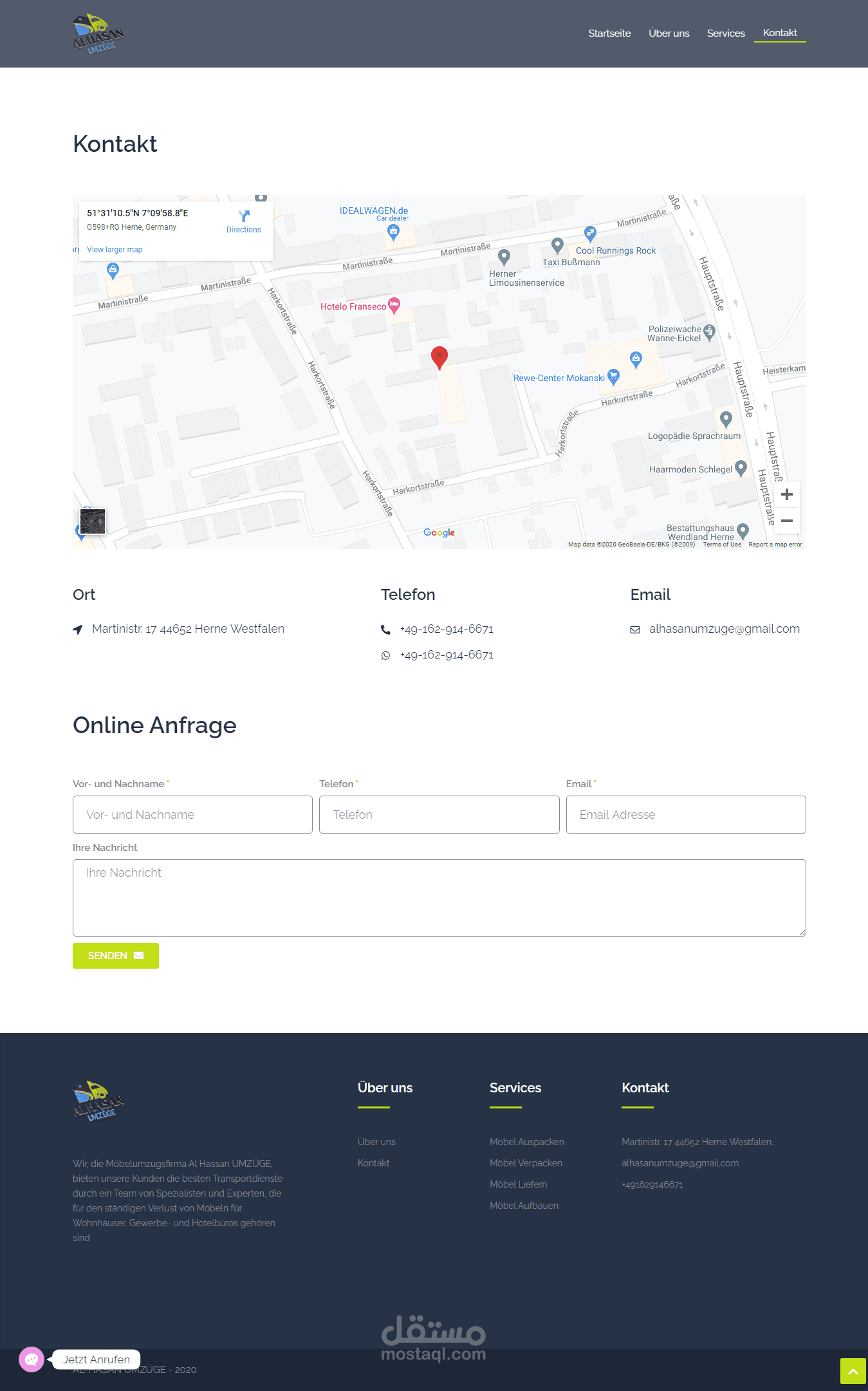Click the Jetzt Anrufen label
Screen dimensions: 868x1391
pyautogui.click(x=97, y=1359)
